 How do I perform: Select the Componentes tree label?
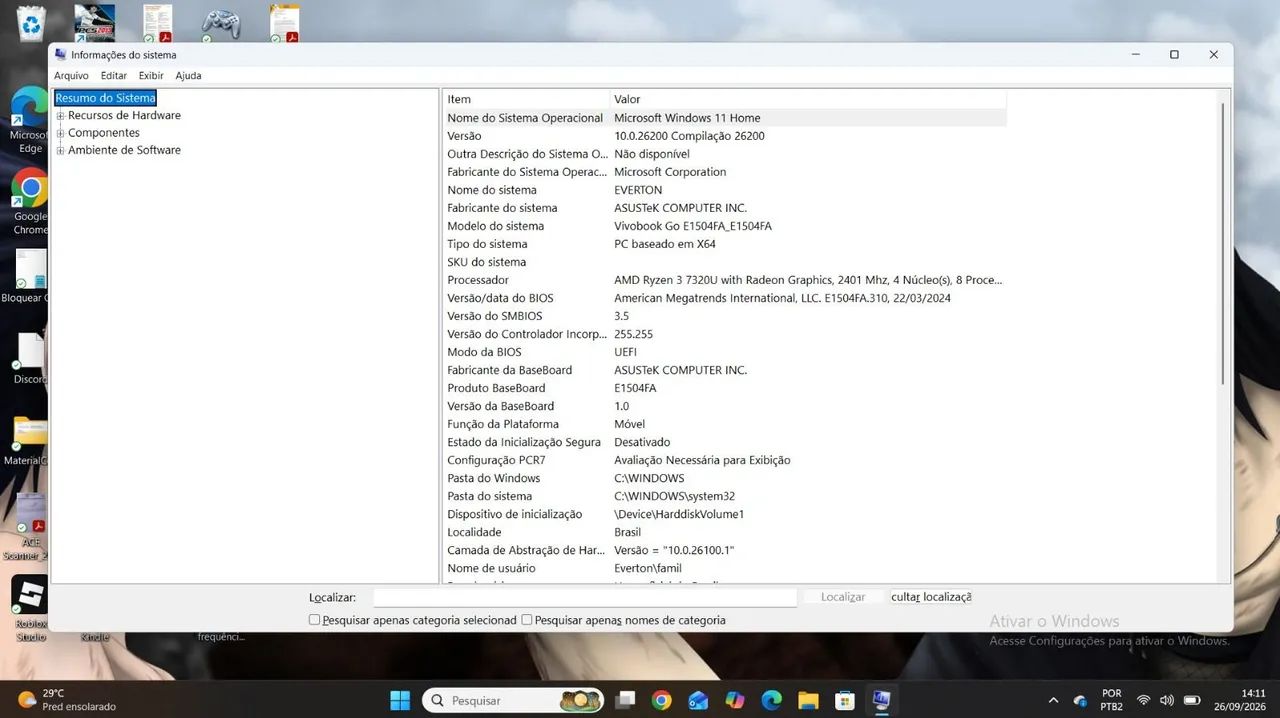[104, 133]
